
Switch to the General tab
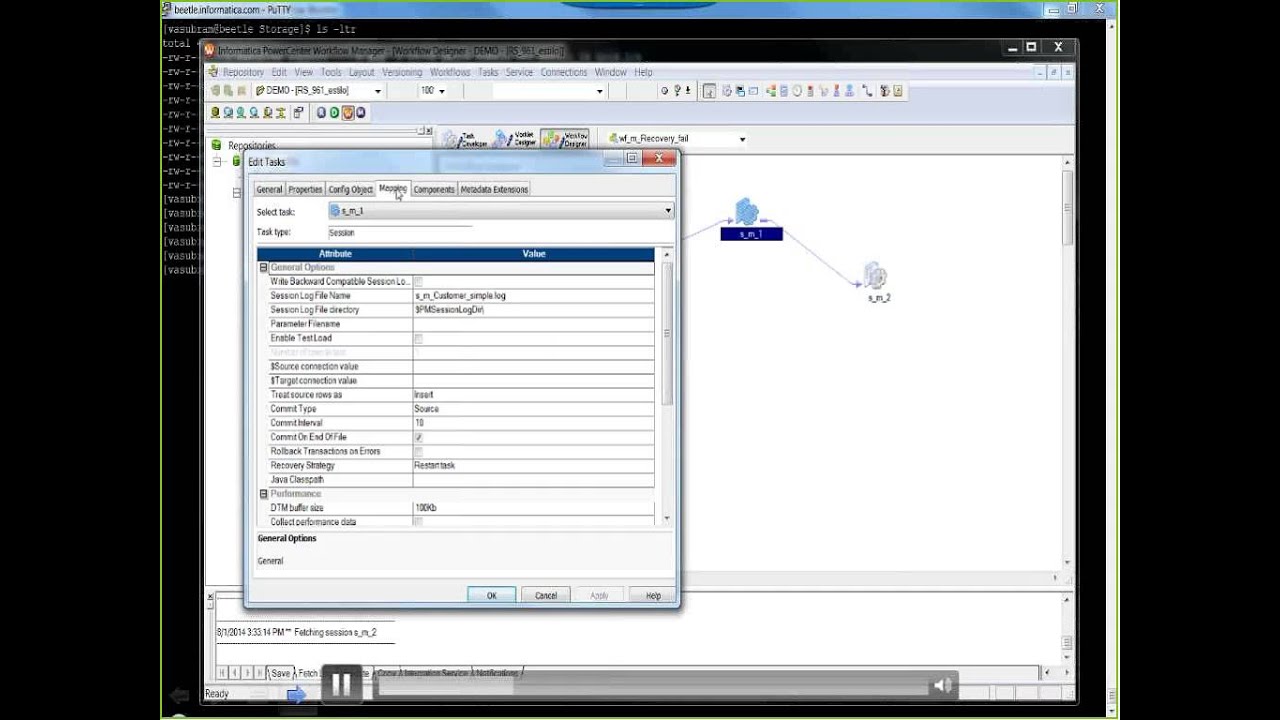(x=269, y=189)
